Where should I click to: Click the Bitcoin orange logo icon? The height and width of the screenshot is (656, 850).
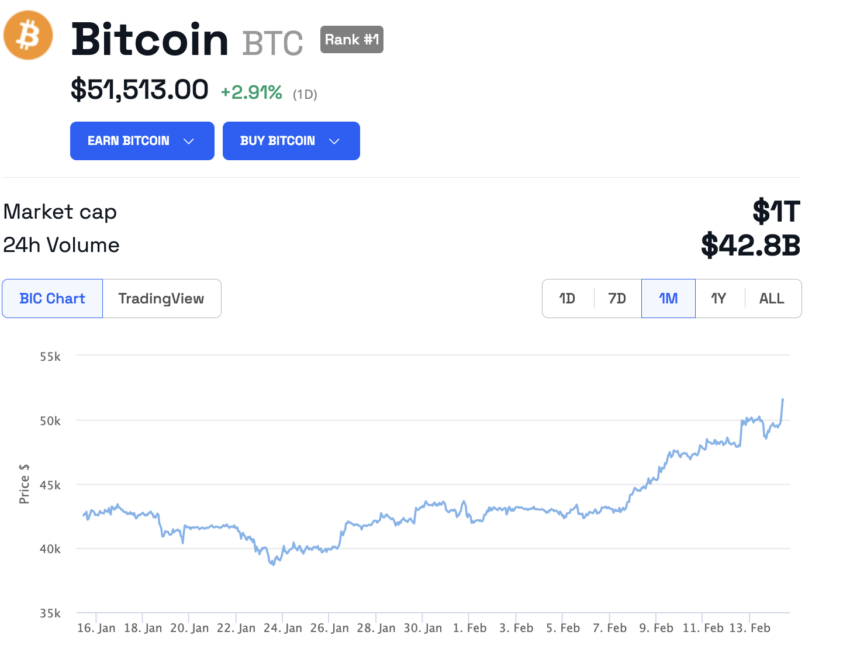(x=28, y=35)
